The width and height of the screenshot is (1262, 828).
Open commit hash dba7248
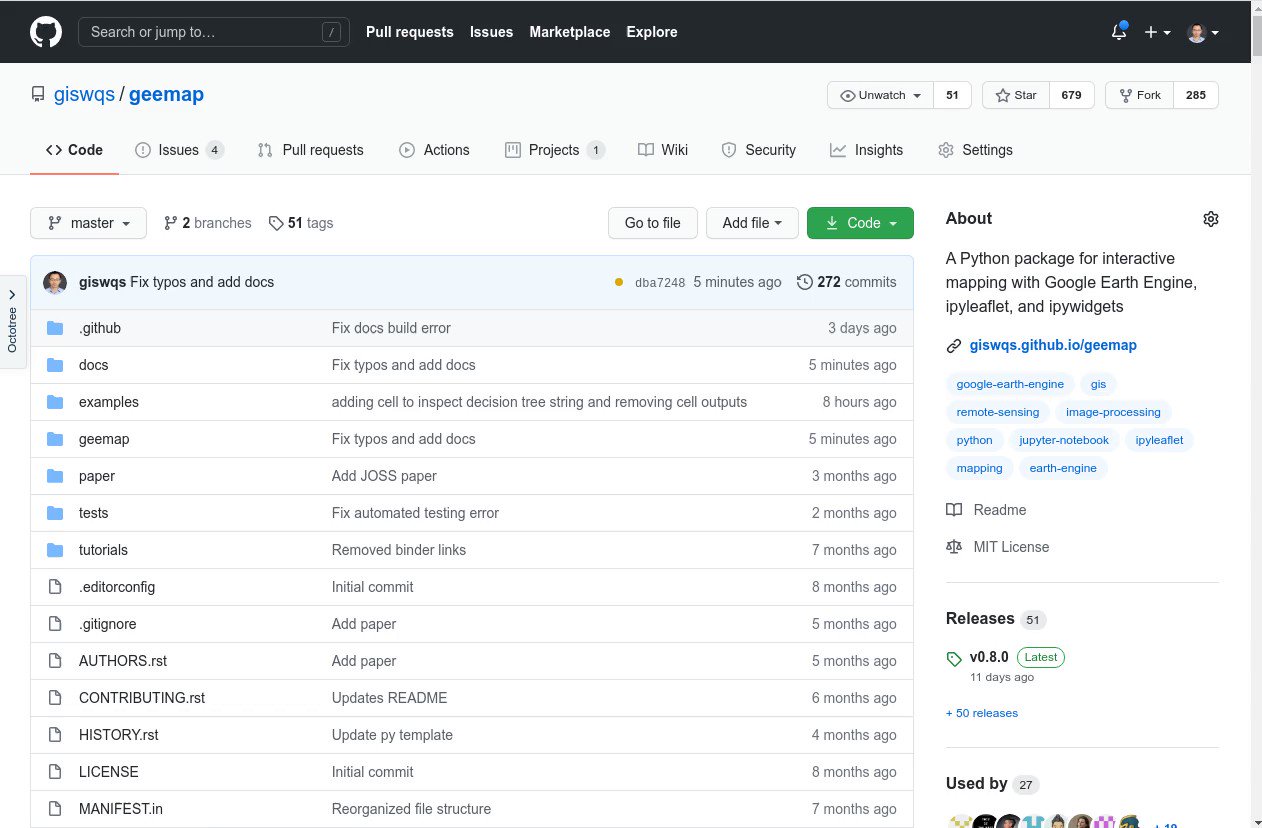(x=660, y=283)
